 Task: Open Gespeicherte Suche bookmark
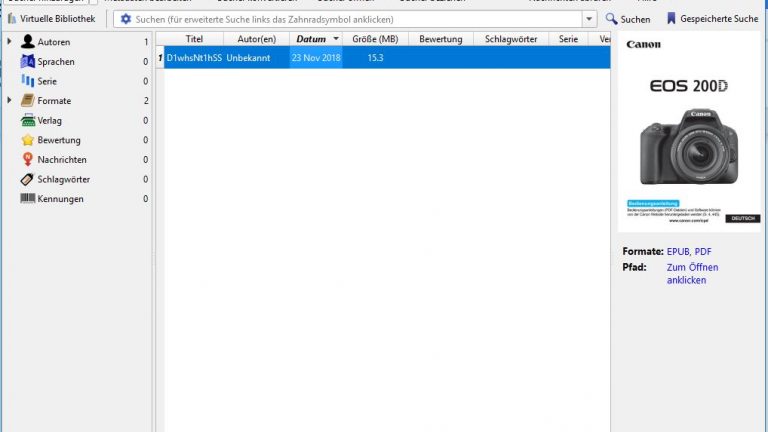711,19
